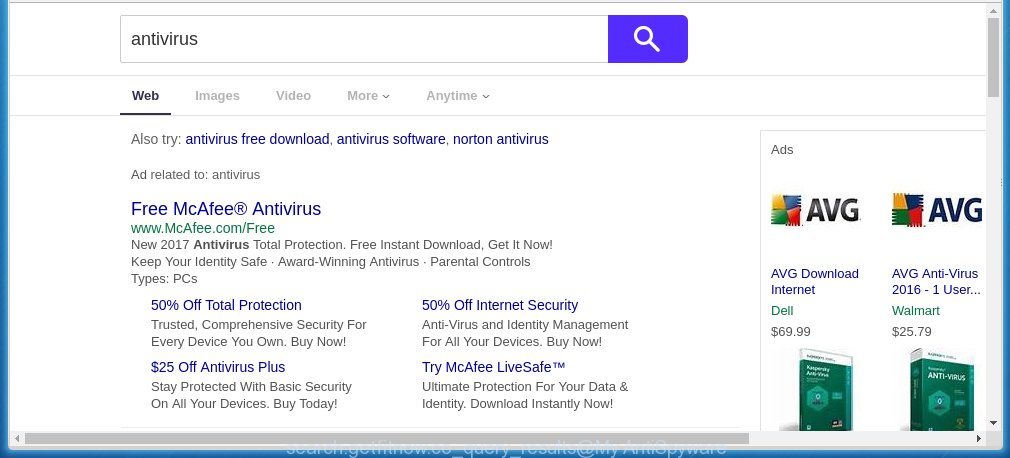This screenshot has height=458, width=1010.
Task: Click the horizontal scrollbar left arrow
Action: [x=17, y=439]
